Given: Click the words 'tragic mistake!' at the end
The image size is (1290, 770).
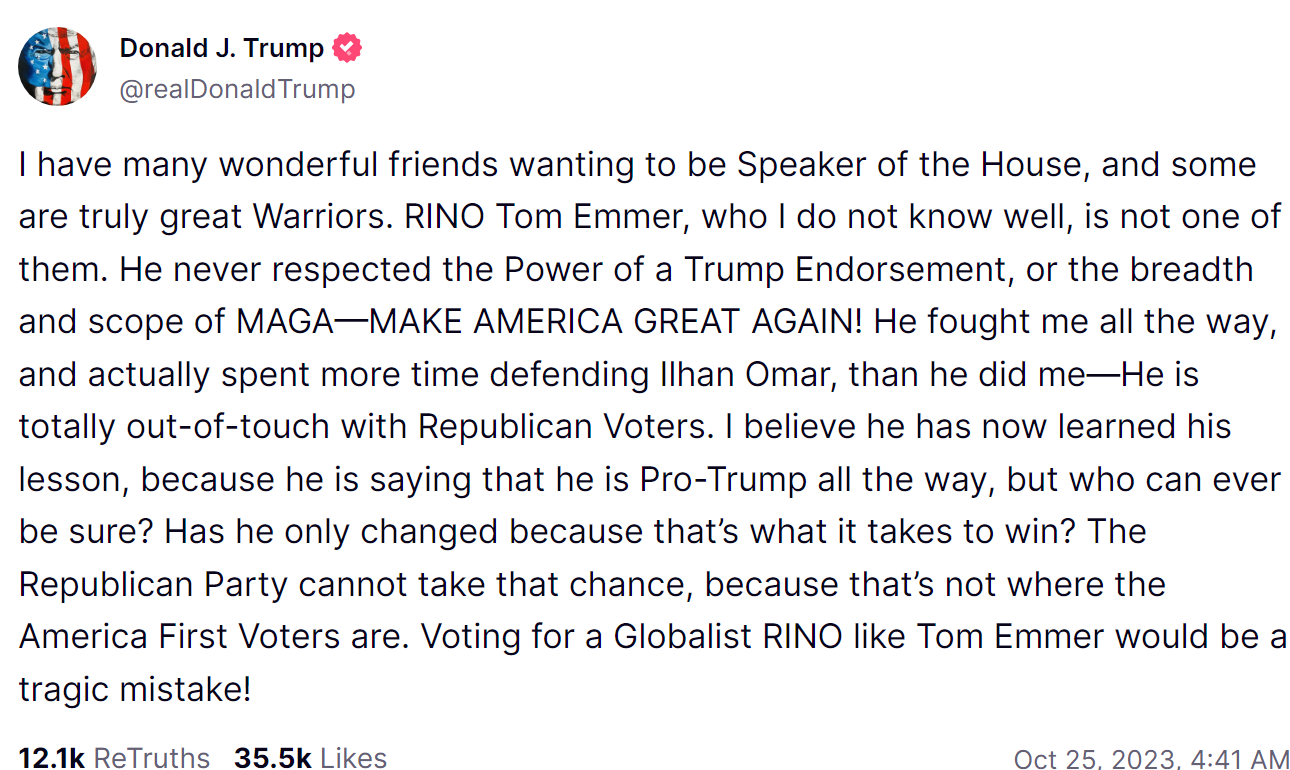Looking at the screenshot, I should coord(135,688).
